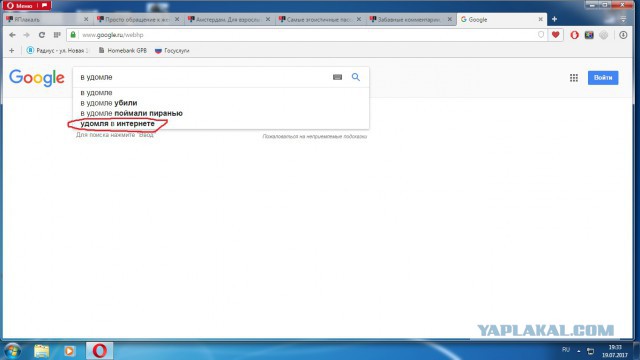This screenshot has height=360, width=640.
Task: Bookmark page with the red heart icon
Action: pyautogui.click(x=556, y=35)
